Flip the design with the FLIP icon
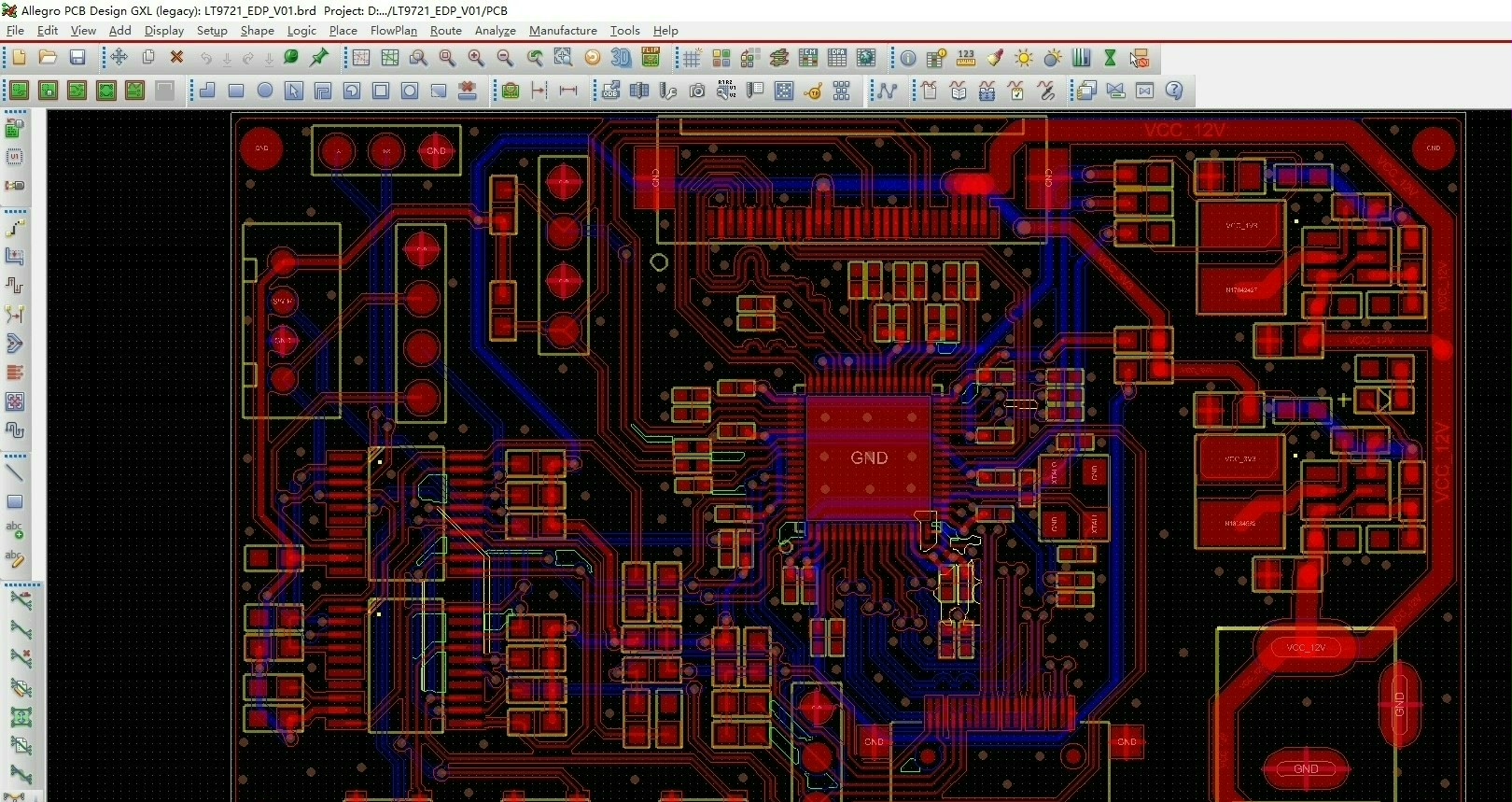The image size is (1512, 802). pos(651,58)
